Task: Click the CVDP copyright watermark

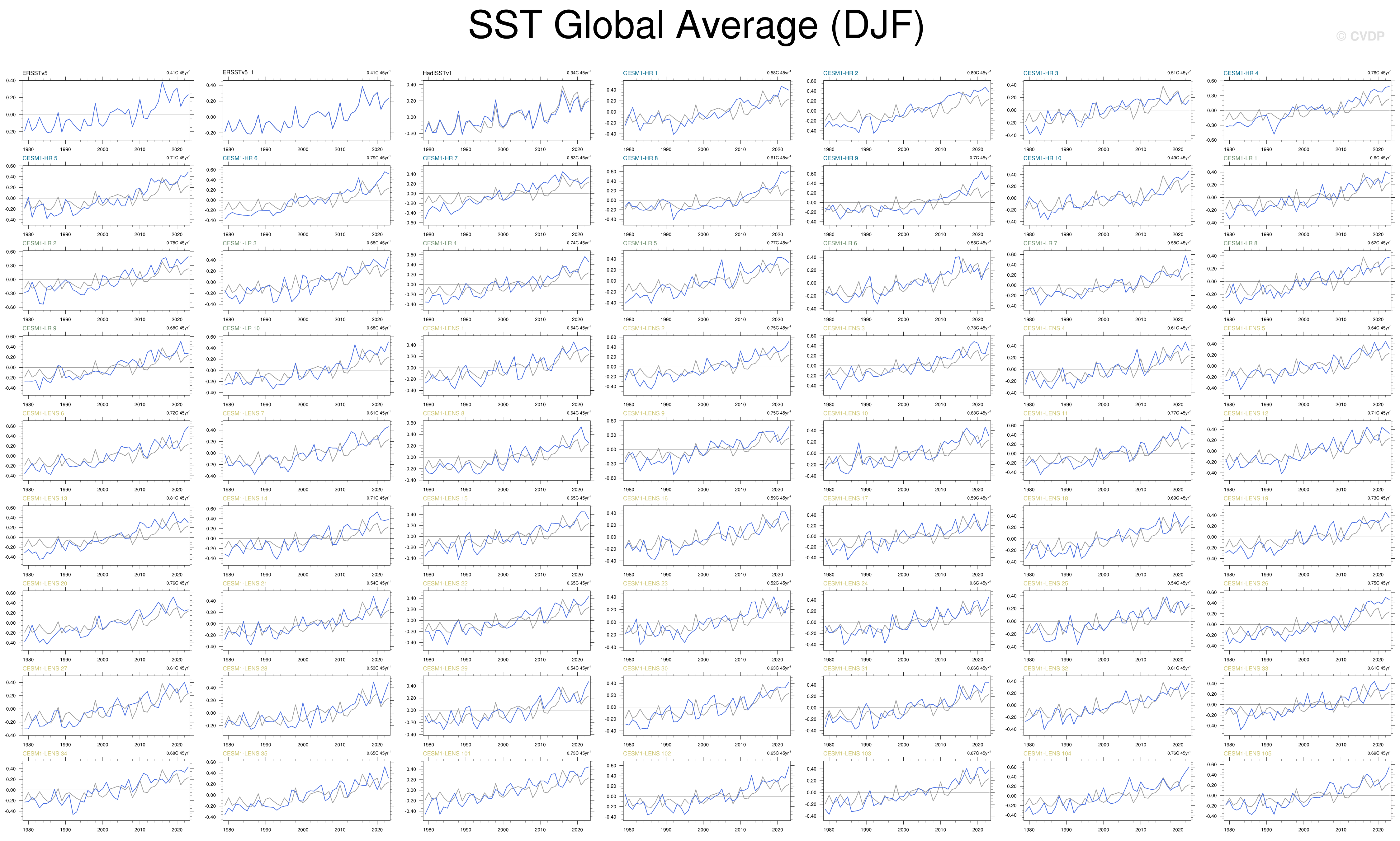Action: 1360,36
